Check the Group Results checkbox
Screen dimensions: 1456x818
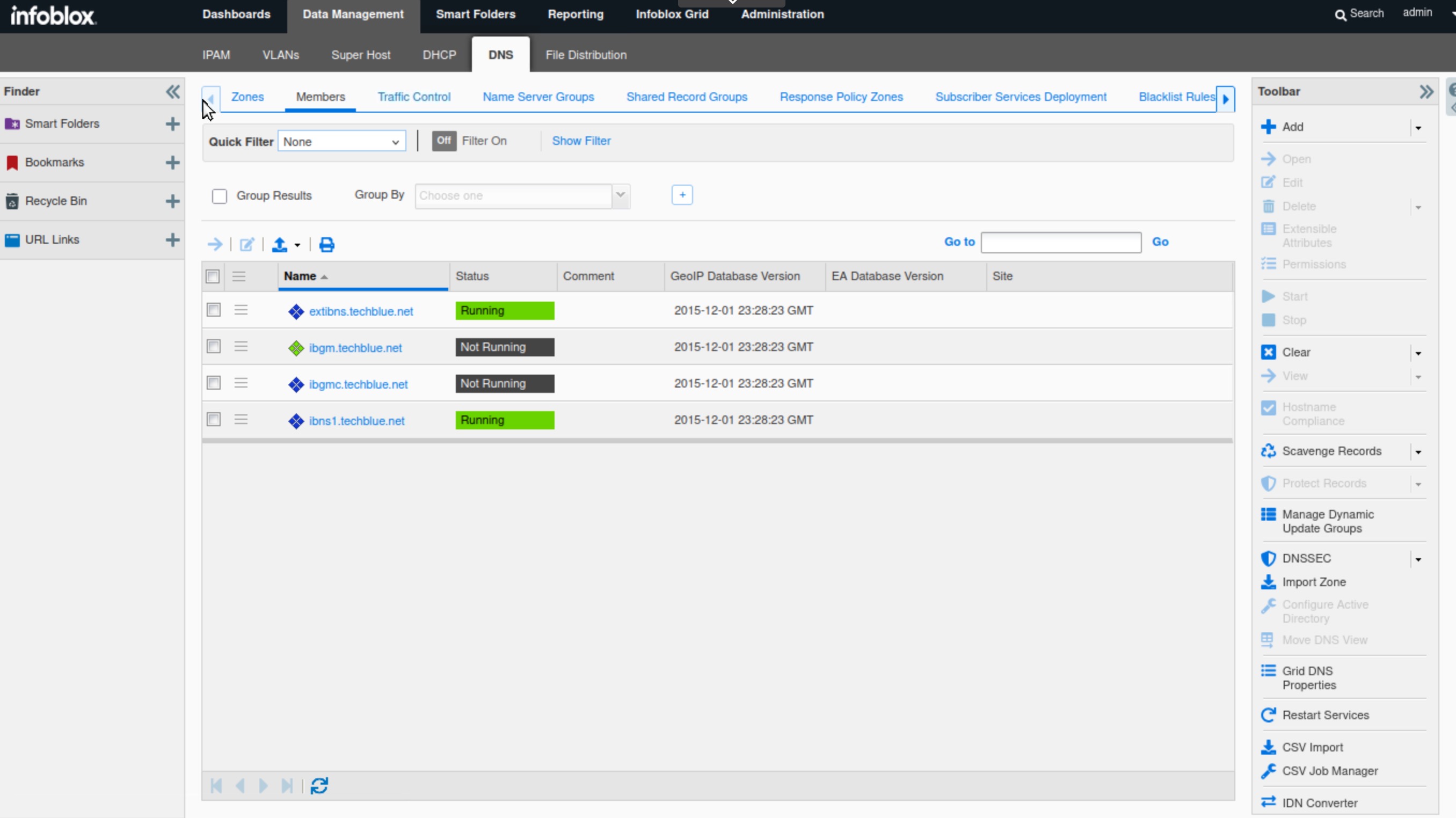coord(219,196)
